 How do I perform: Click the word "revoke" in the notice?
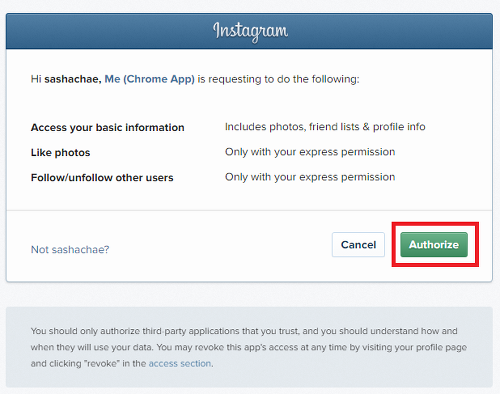pos(102,363)
